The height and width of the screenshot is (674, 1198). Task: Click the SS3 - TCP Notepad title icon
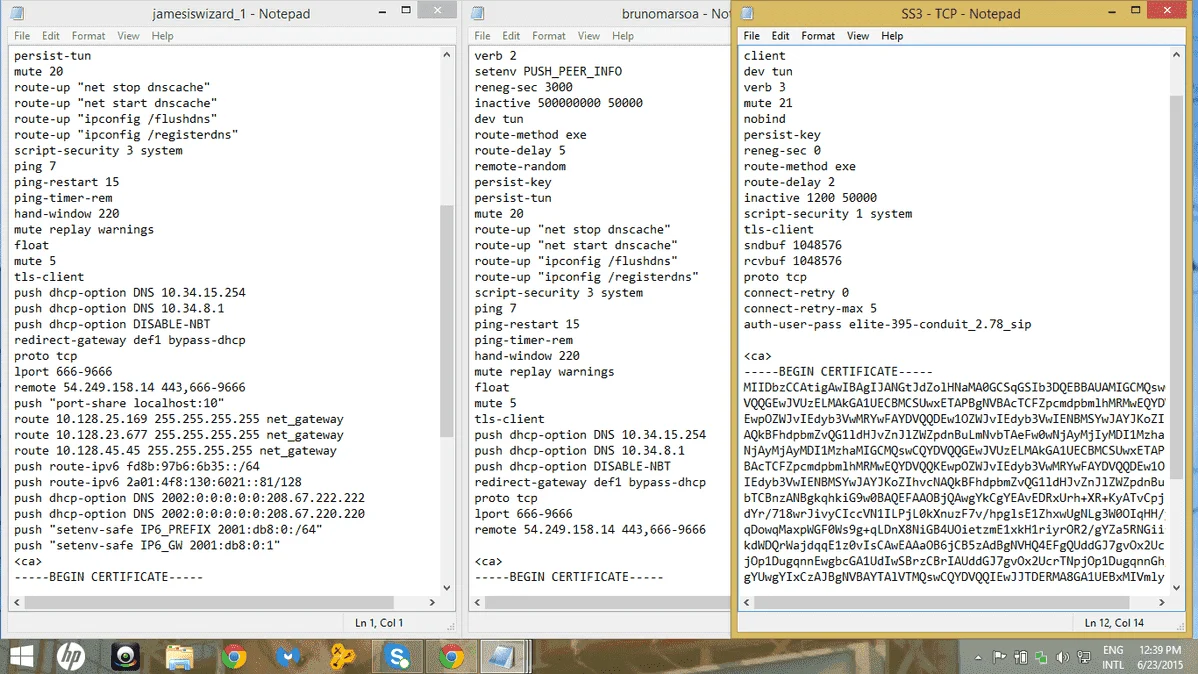pyautogui.click(x=747, y=13)
